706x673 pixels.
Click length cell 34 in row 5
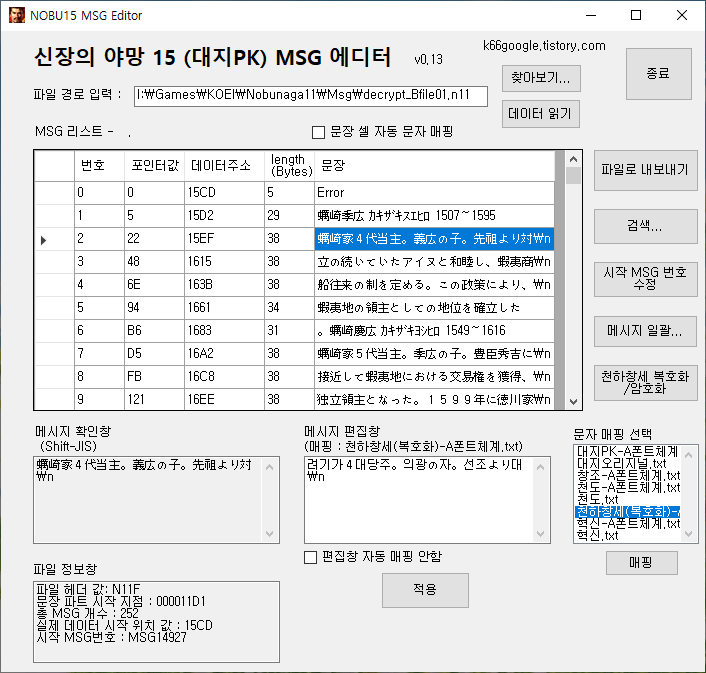point(290,307)
